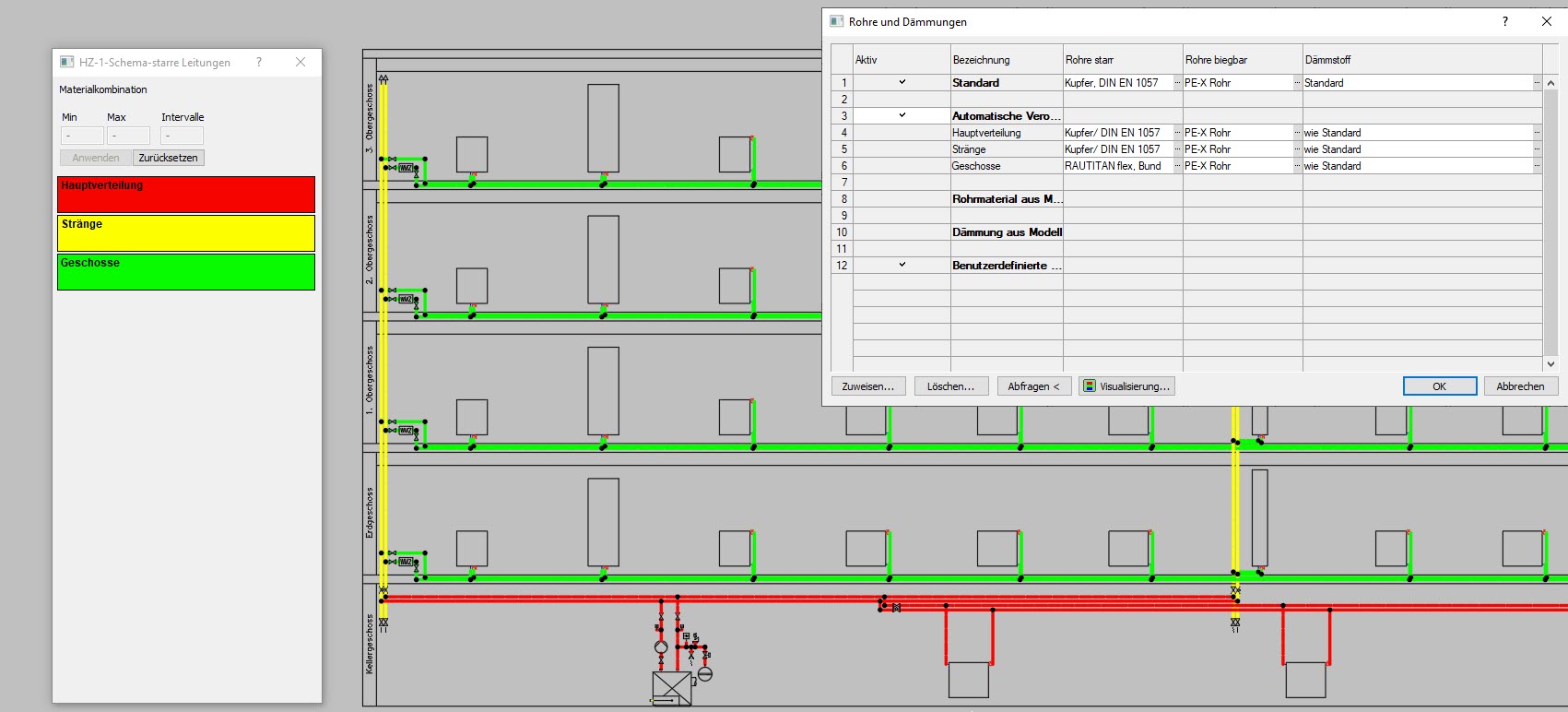Open Rohre starr picker for Hauptverteilung row

1177,133
